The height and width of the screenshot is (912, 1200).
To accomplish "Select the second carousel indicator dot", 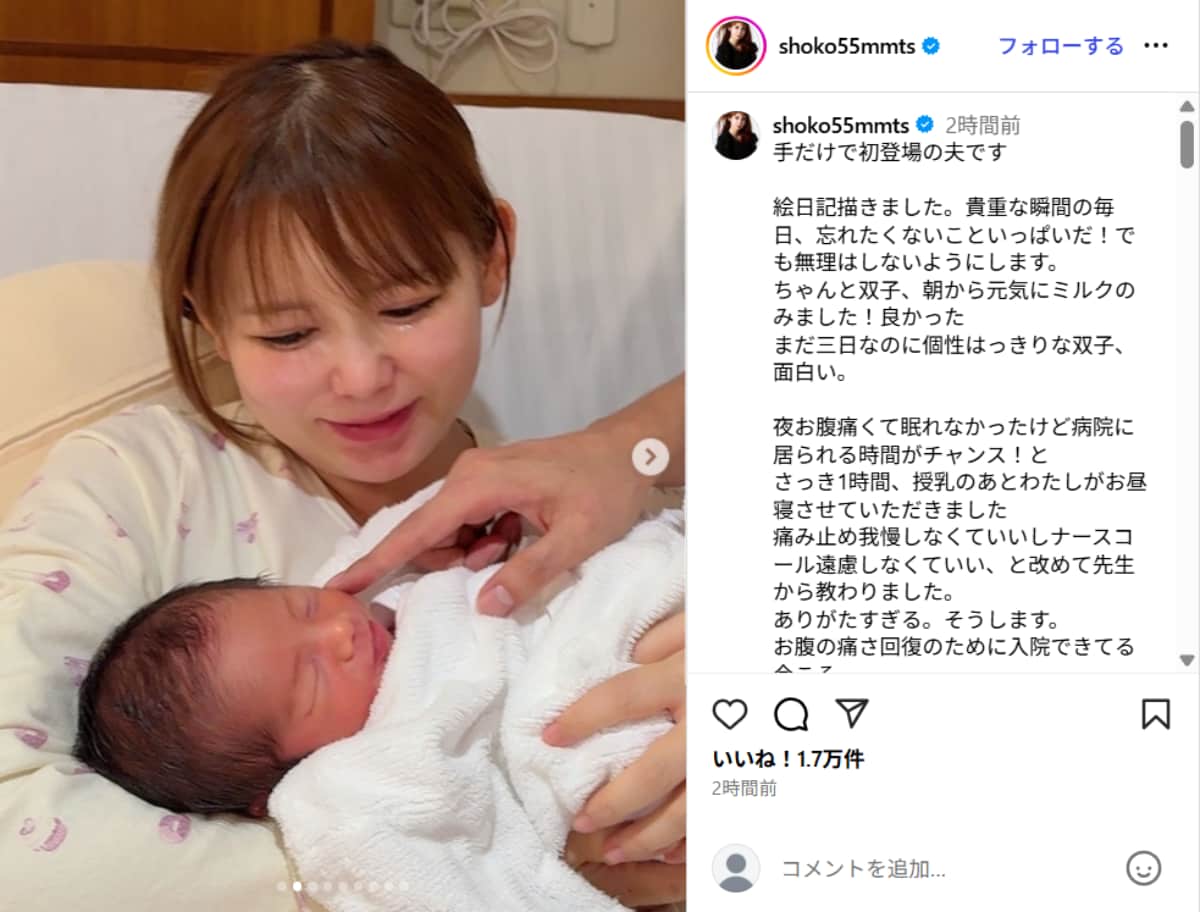I will pos(297,886).
